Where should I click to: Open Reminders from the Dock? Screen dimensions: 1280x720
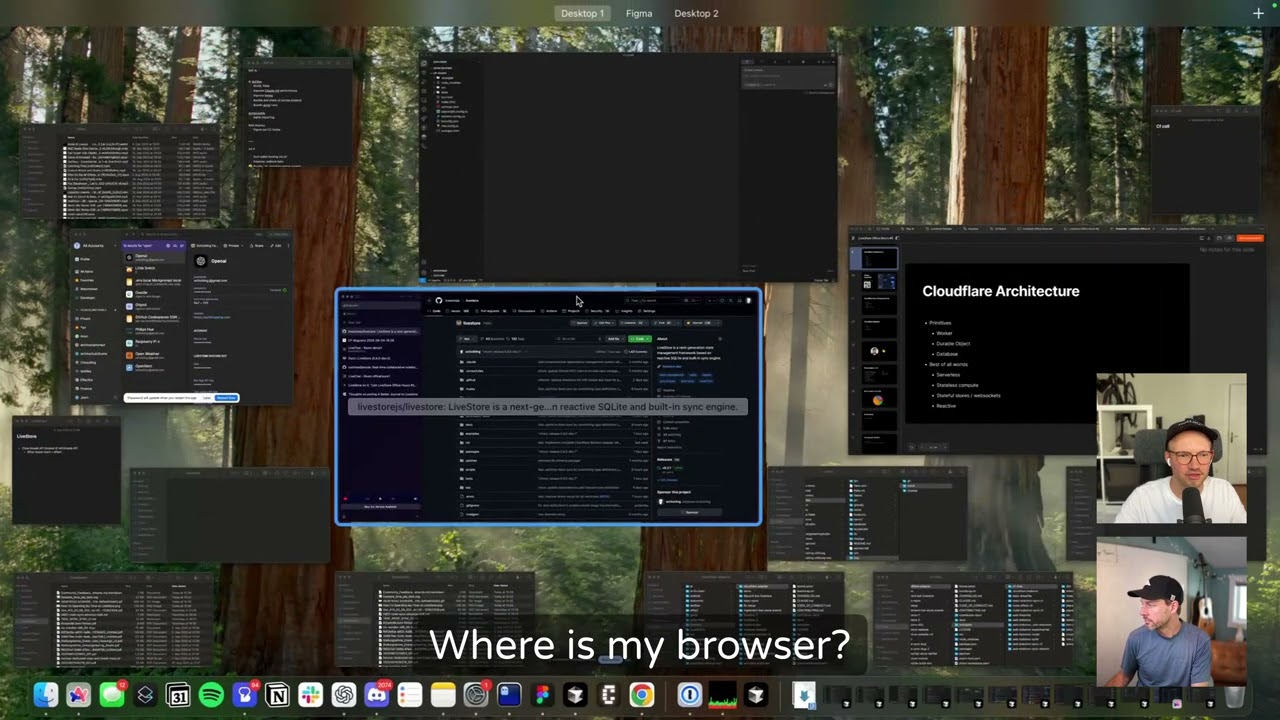pyautogui.click(x=409, y=695)
